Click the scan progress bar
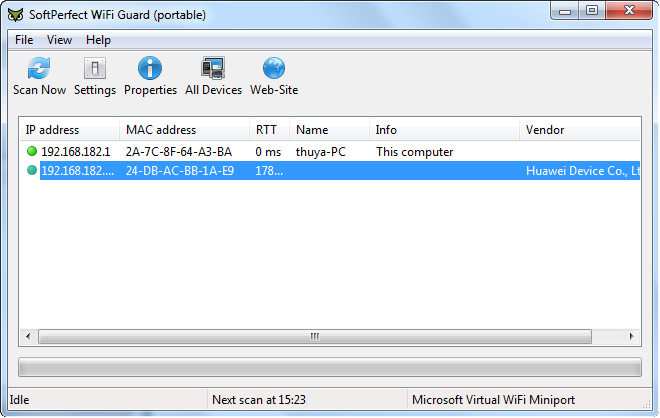The height and width of the screenshot is (418, 660). [x=330, y=367]
